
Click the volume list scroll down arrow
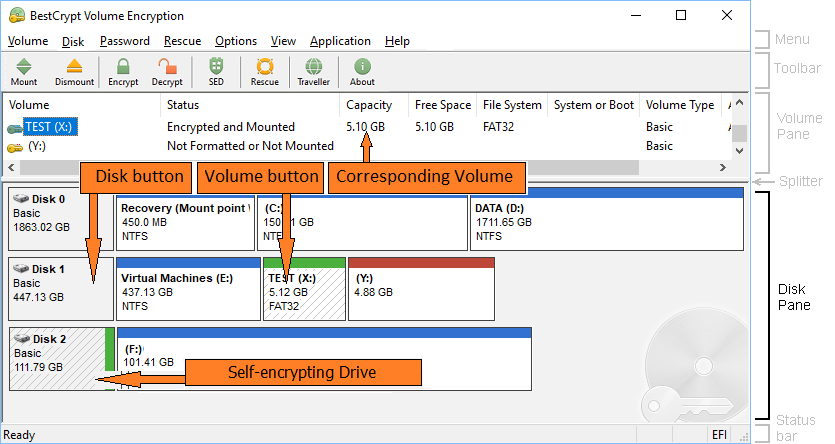[739, 151]
